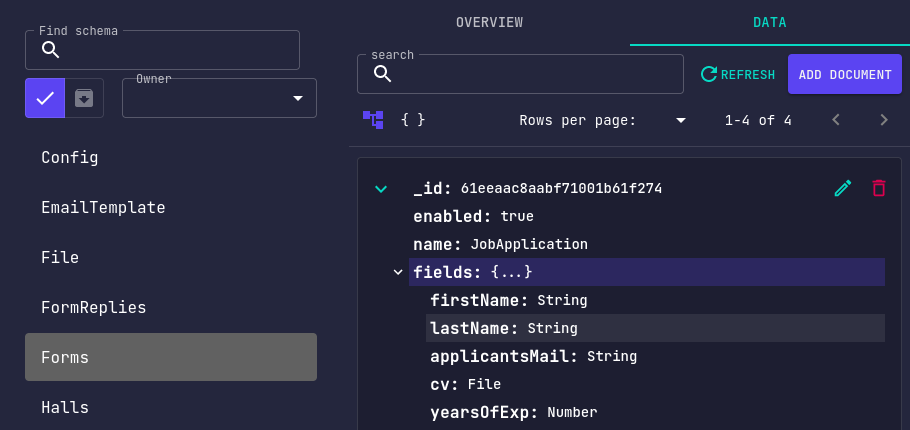Viewport: 910px width, 430px height.
Task: Click the Refresh circular arrow icon
Action: coord(709,74)
